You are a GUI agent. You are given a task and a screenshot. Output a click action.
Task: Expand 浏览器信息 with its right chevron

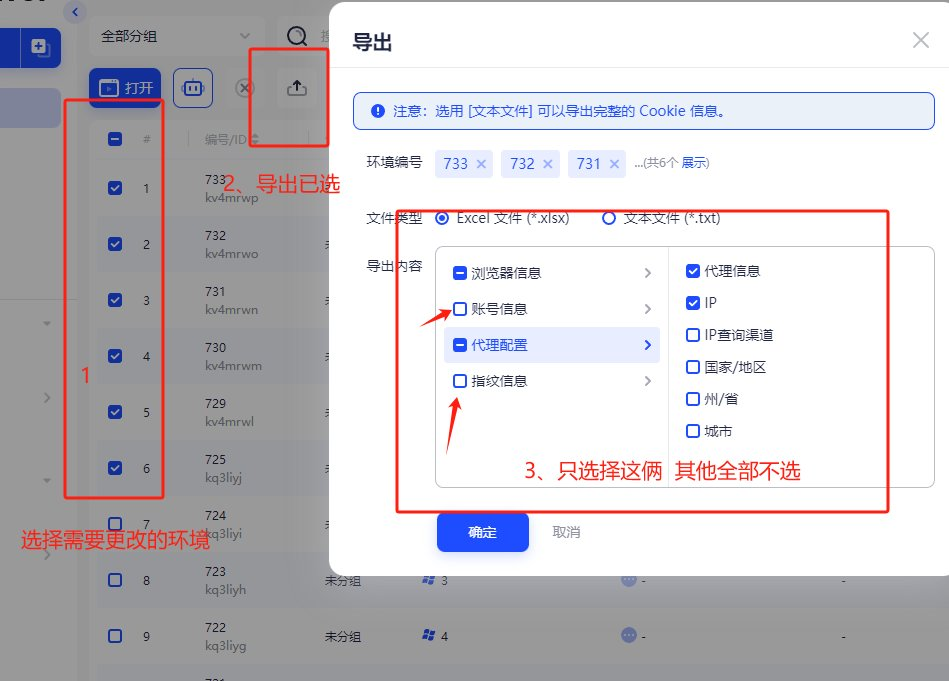click(648, 273)
